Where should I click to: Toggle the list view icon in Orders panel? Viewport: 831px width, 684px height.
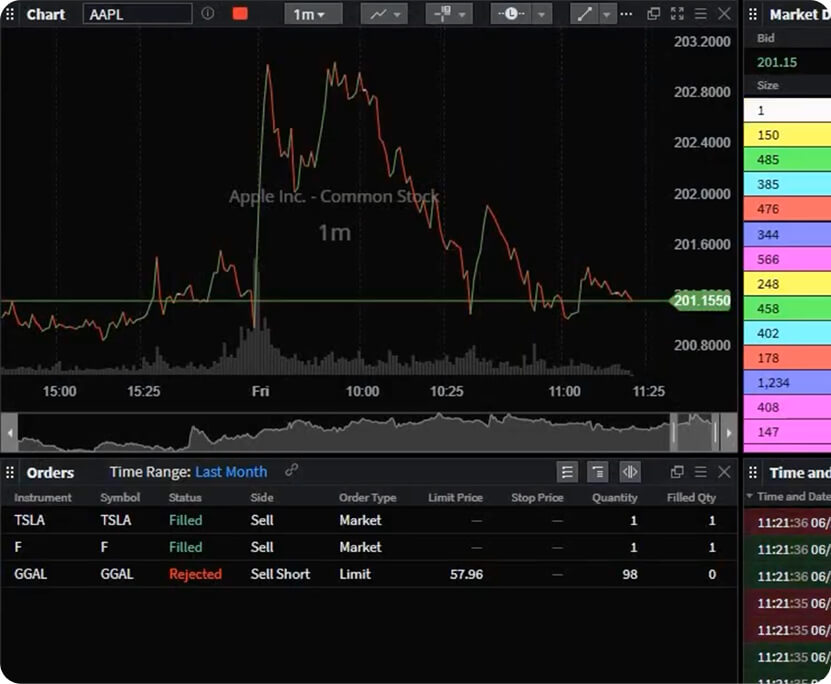click(x=568, y=471)
